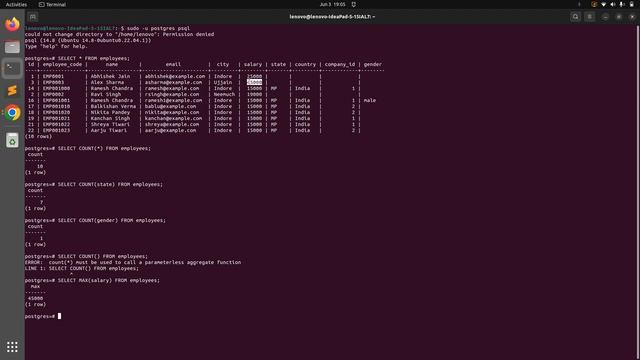Click the gender value 'male'
This screenshot has width=640, height=360.
[x=370, y=100]
